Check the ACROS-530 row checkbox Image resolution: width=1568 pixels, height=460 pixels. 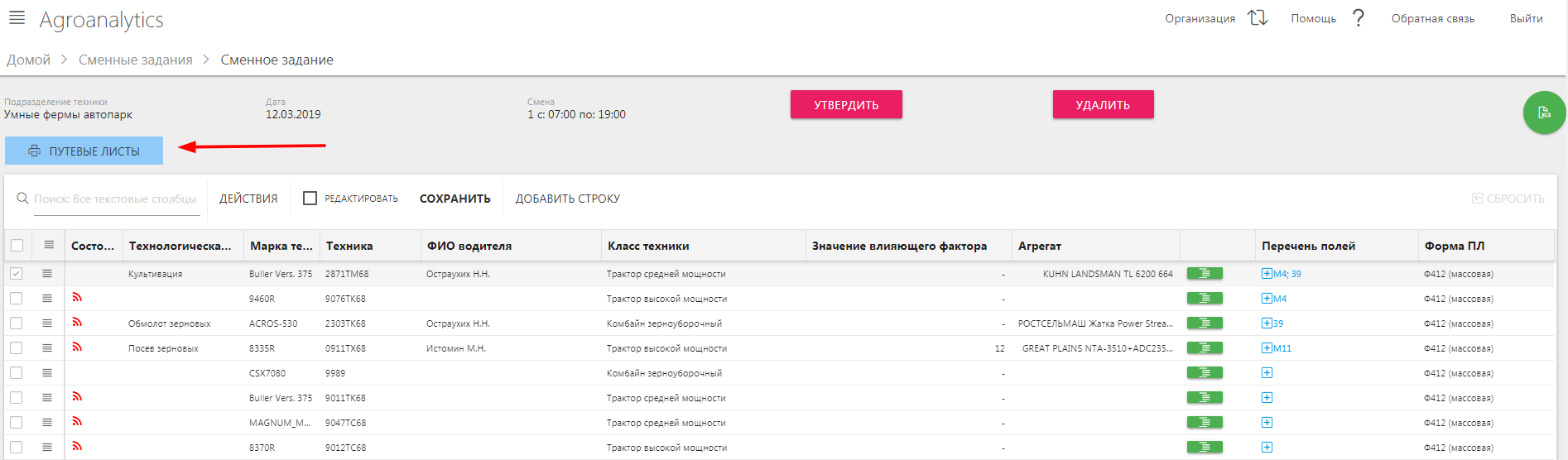[x=17, y=323]
